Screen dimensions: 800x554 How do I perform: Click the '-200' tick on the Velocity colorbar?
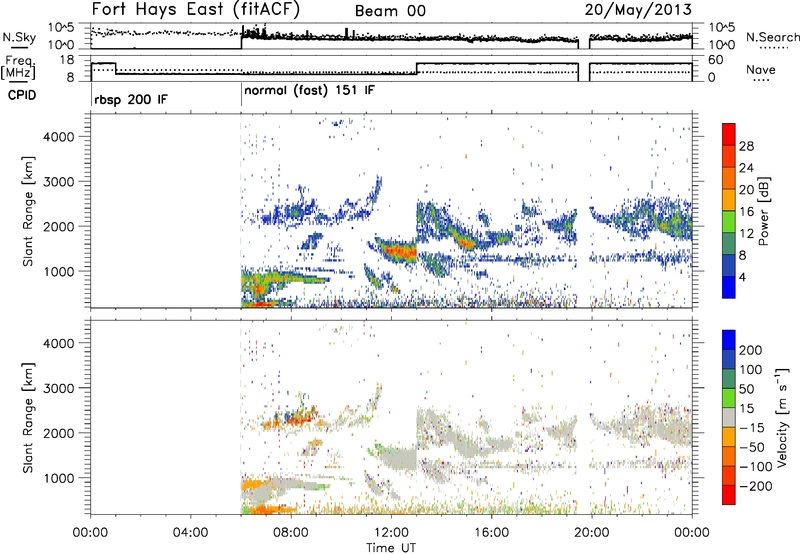pos(756,486)
